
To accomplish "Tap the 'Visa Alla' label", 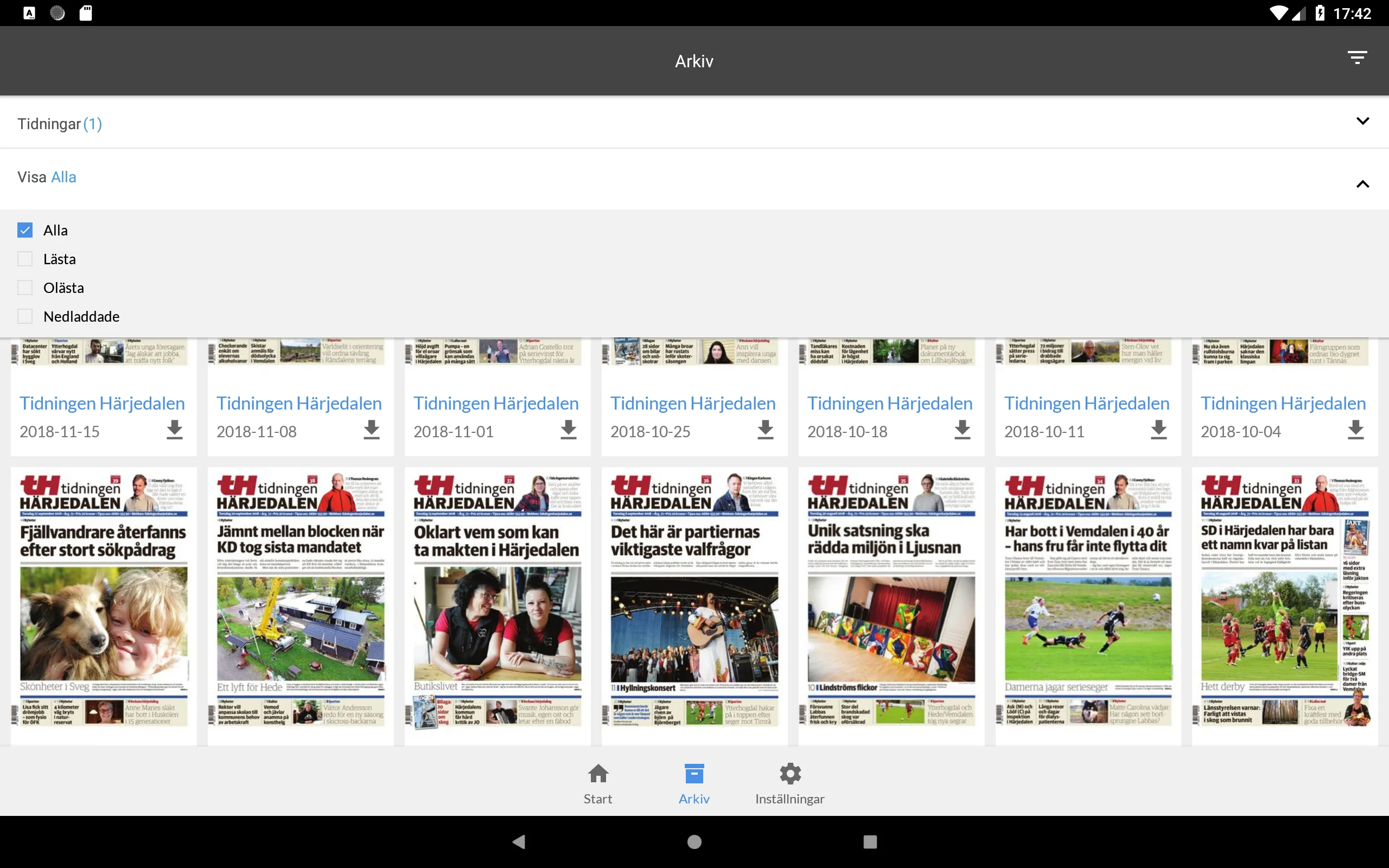I will tap(47, 177).
